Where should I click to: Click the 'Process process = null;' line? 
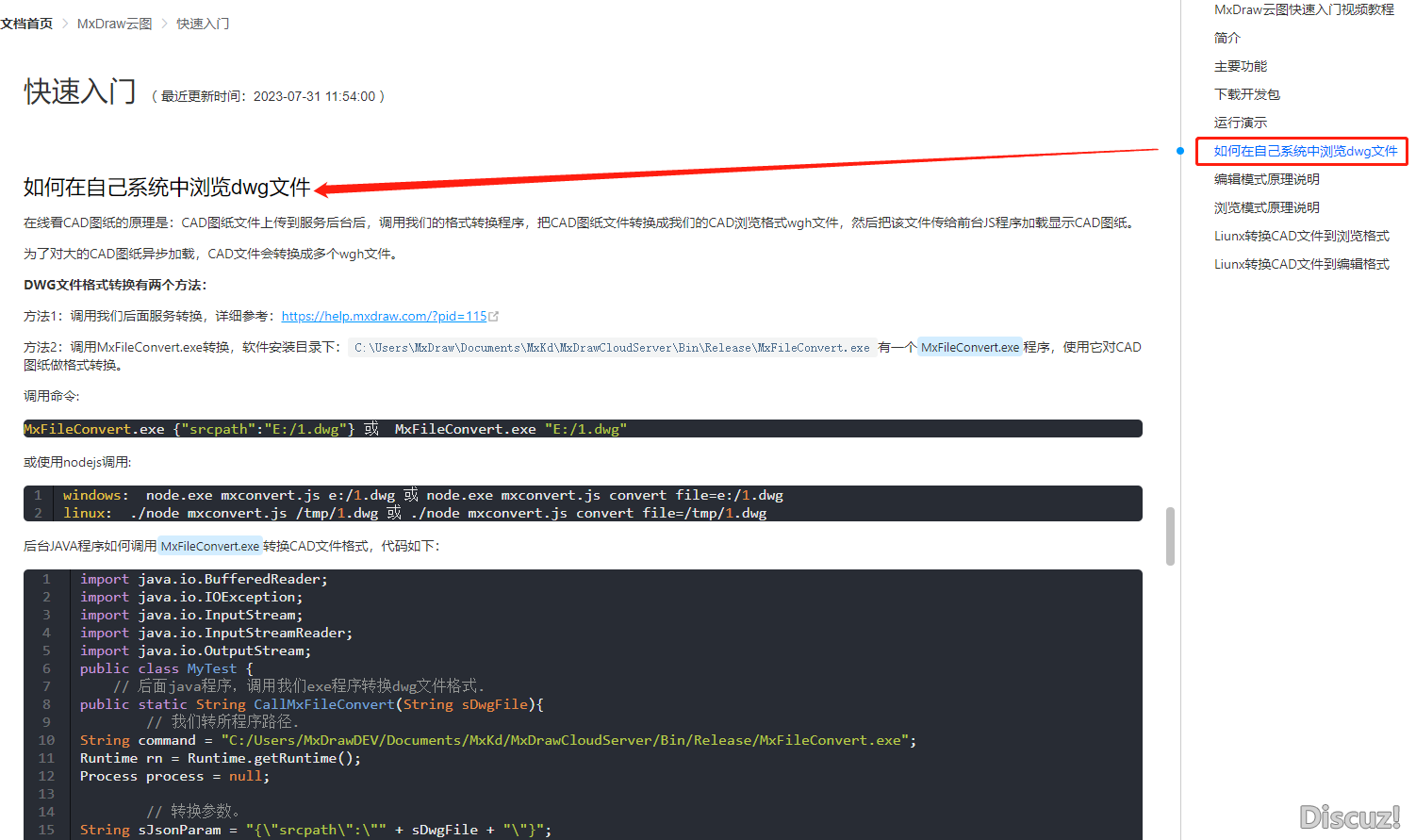coord(175,776)
